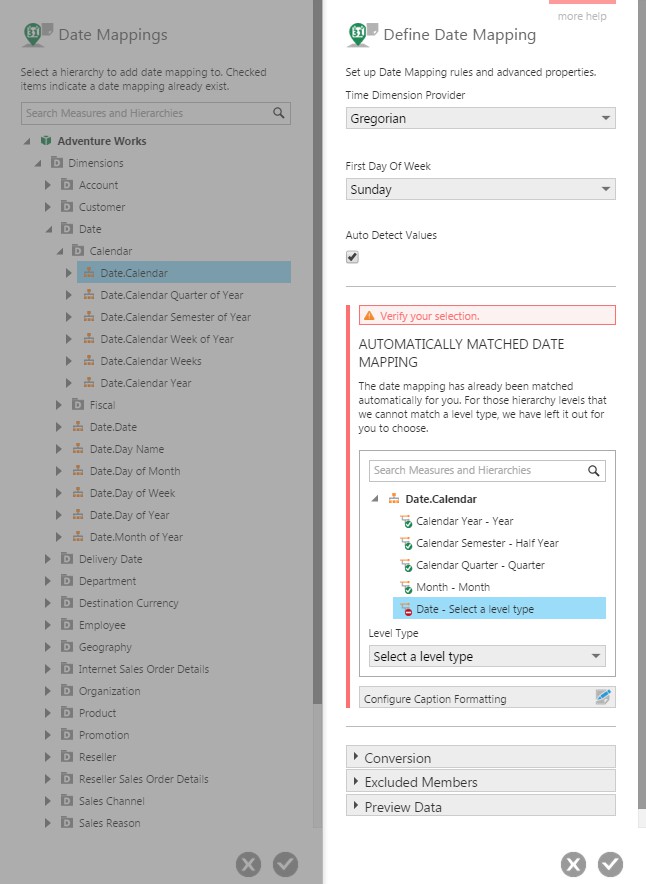The width and height of the screenshot is (646, 884).
Task: Click the more help link
Action: pos(581,15)
